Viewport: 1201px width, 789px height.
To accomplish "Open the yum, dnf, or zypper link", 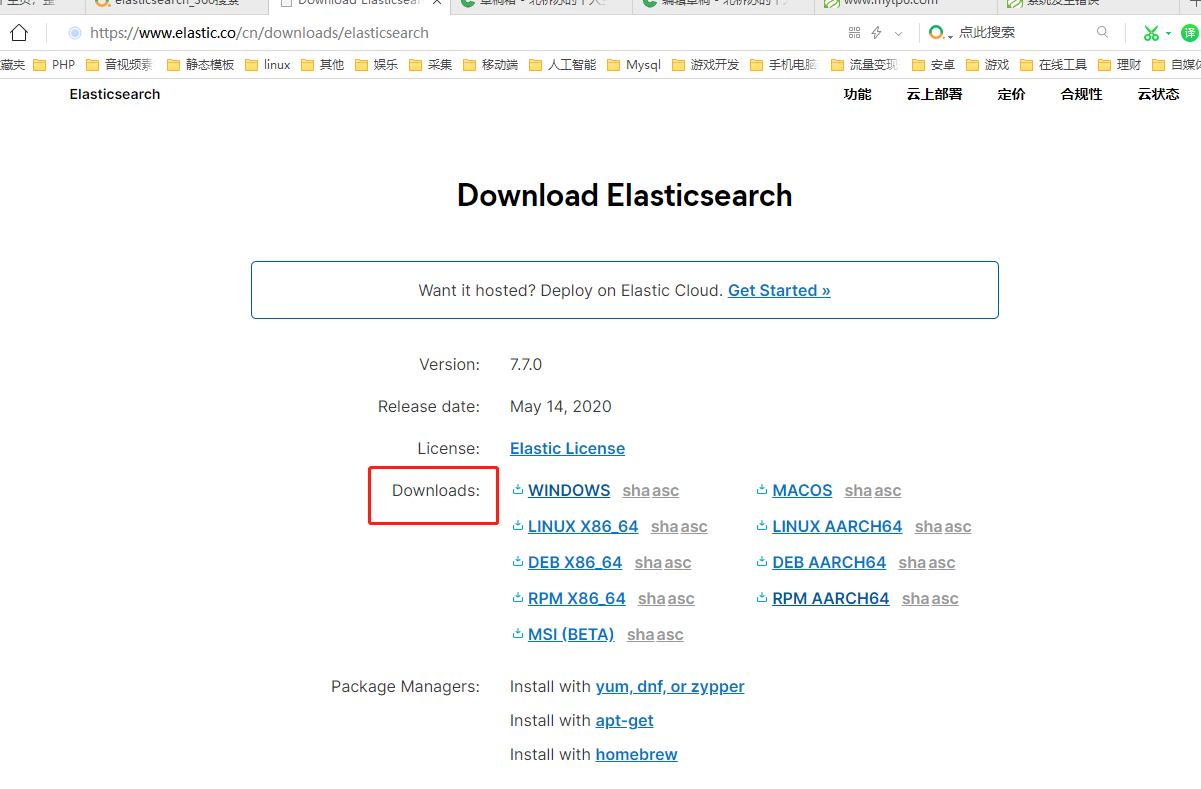I will [670, 686].
